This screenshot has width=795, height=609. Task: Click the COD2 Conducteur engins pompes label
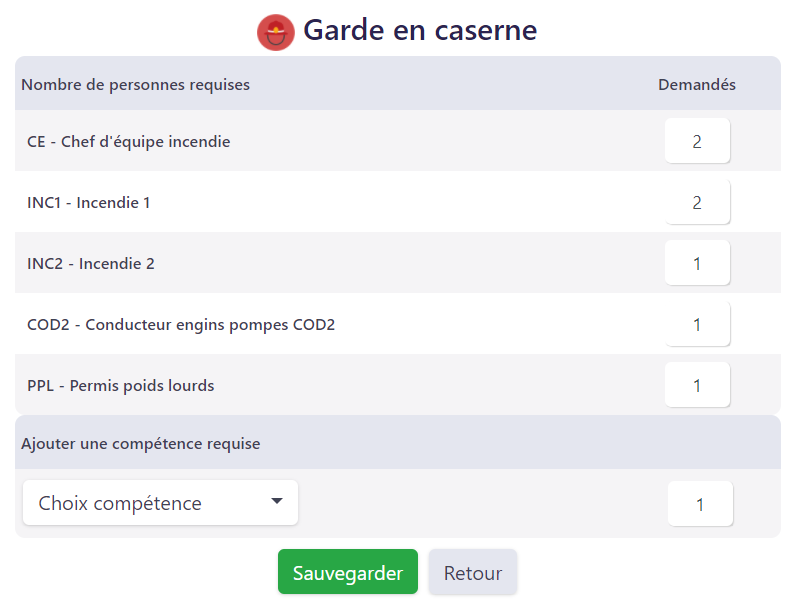click(181, 325)
